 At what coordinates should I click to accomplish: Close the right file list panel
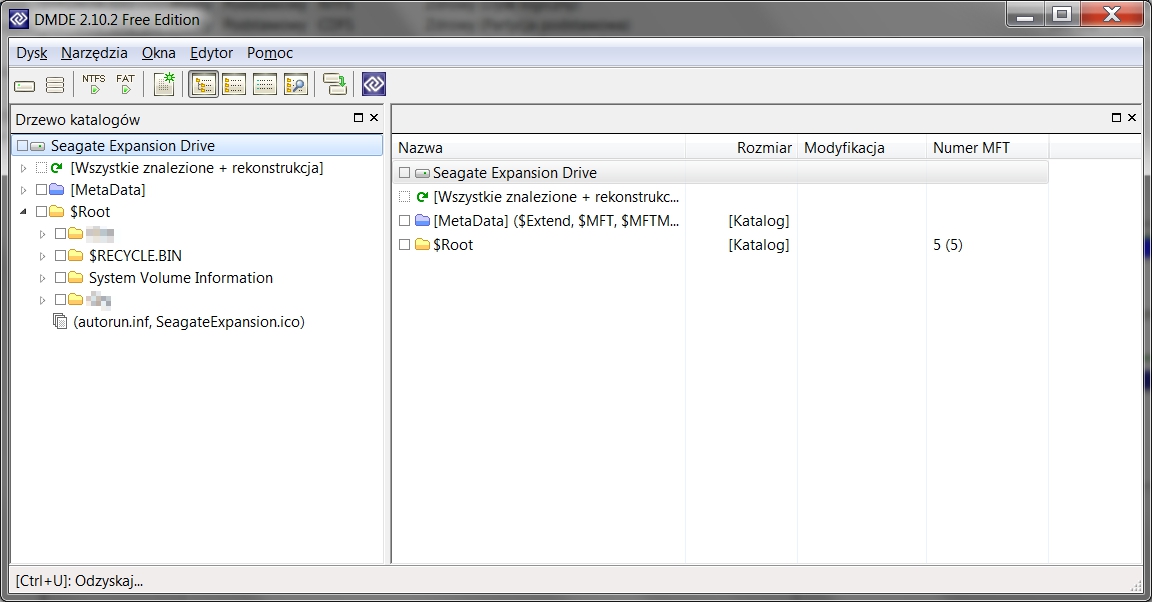point(1132,118)
